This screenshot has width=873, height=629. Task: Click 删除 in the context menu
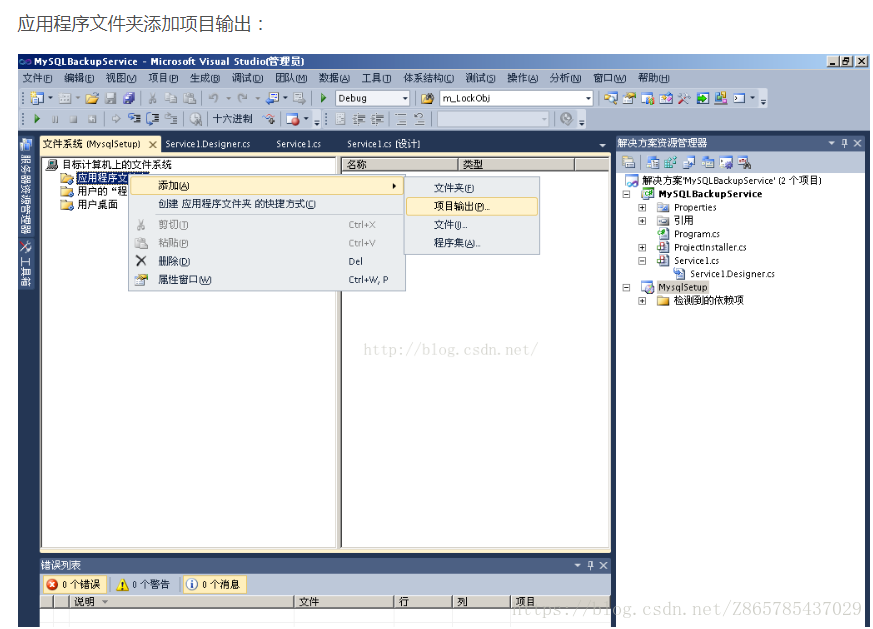tap(267, 261)
